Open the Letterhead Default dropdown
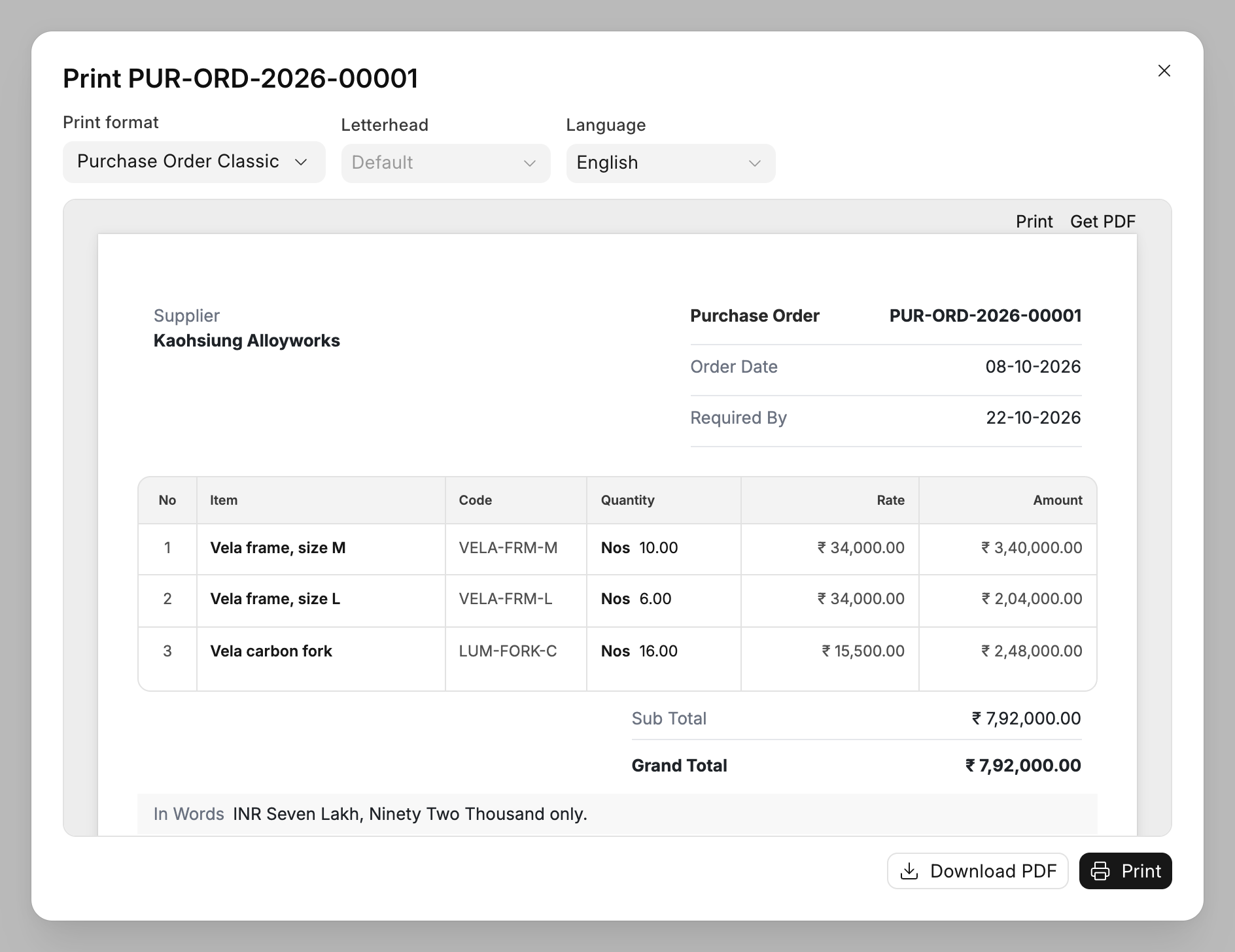Image resolution: width=1235 pixels, height=952 pixels. (x=445, y=163)
